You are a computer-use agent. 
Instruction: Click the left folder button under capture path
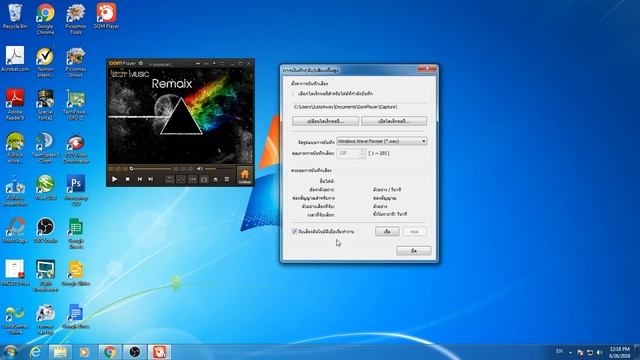tap(325, 121)
